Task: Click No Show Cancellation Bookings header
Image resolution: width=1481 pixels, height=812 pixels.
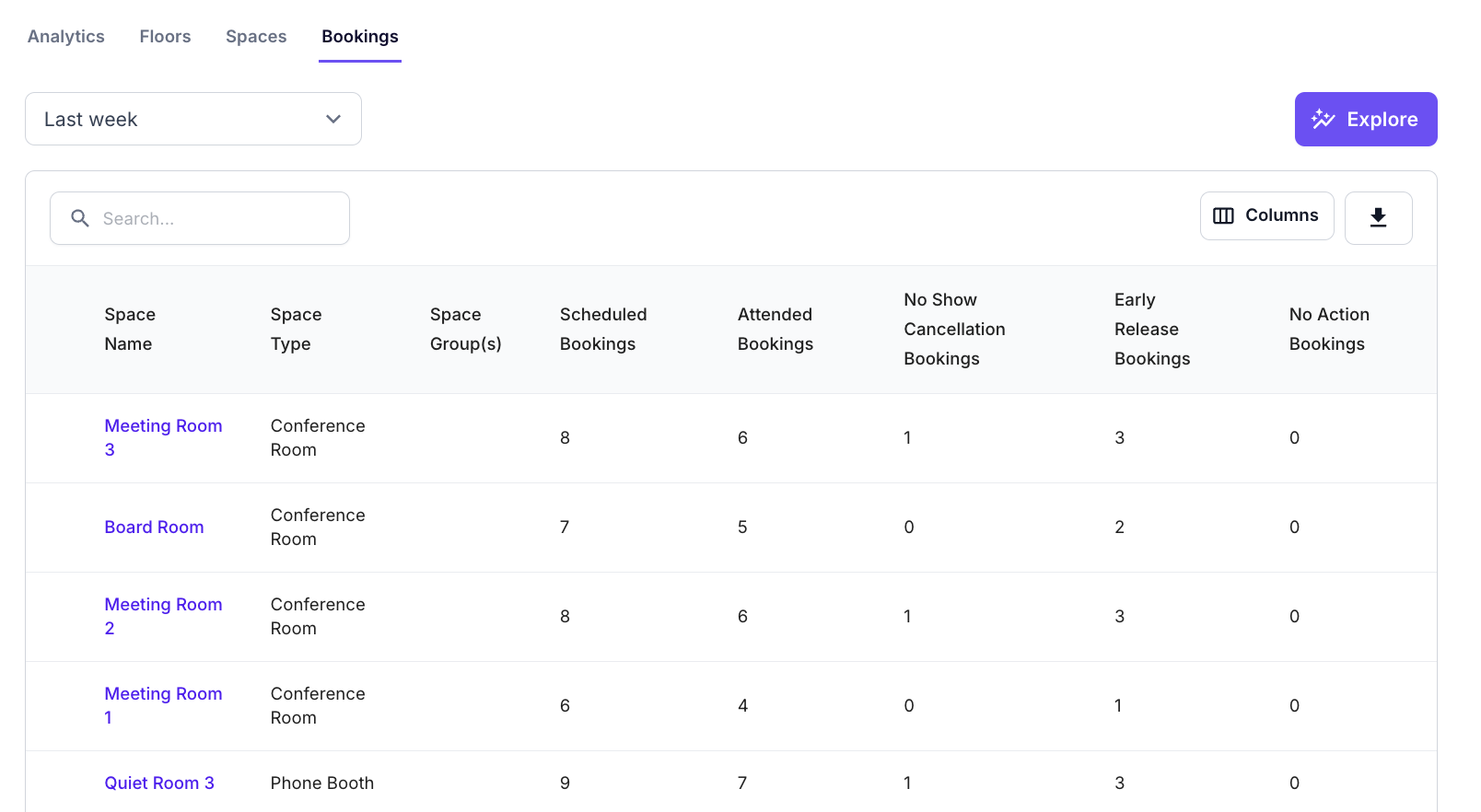Action: 954,329
